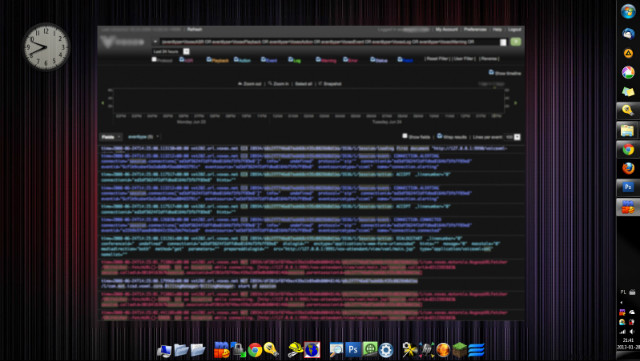This screenshot has width=640, height=361.
Task: Open Preferences in the top bar
Action: pyautogui.click(x=475, y=29)
